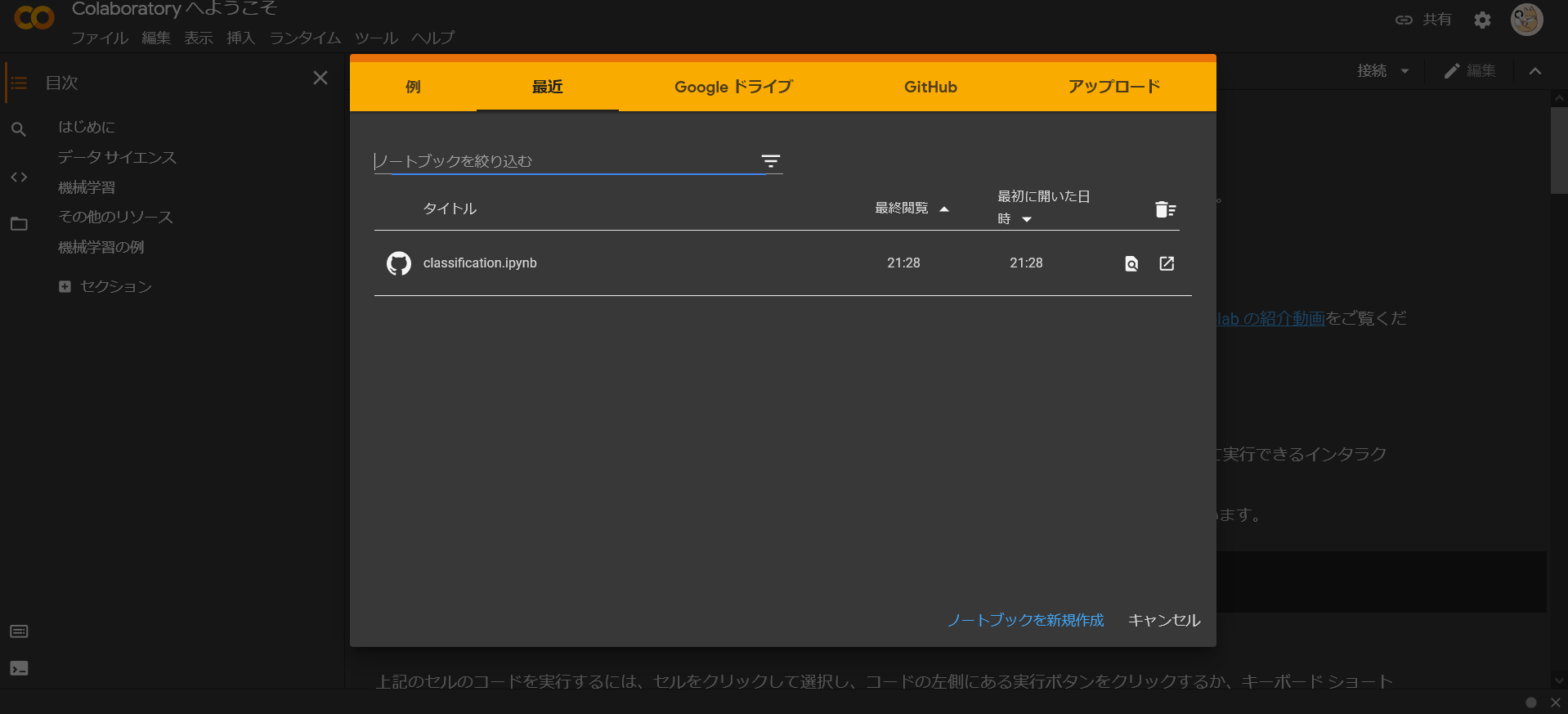Click the scrollbar up arrow
Viewport: 1568px width, 714px height.
(1559, 99)
